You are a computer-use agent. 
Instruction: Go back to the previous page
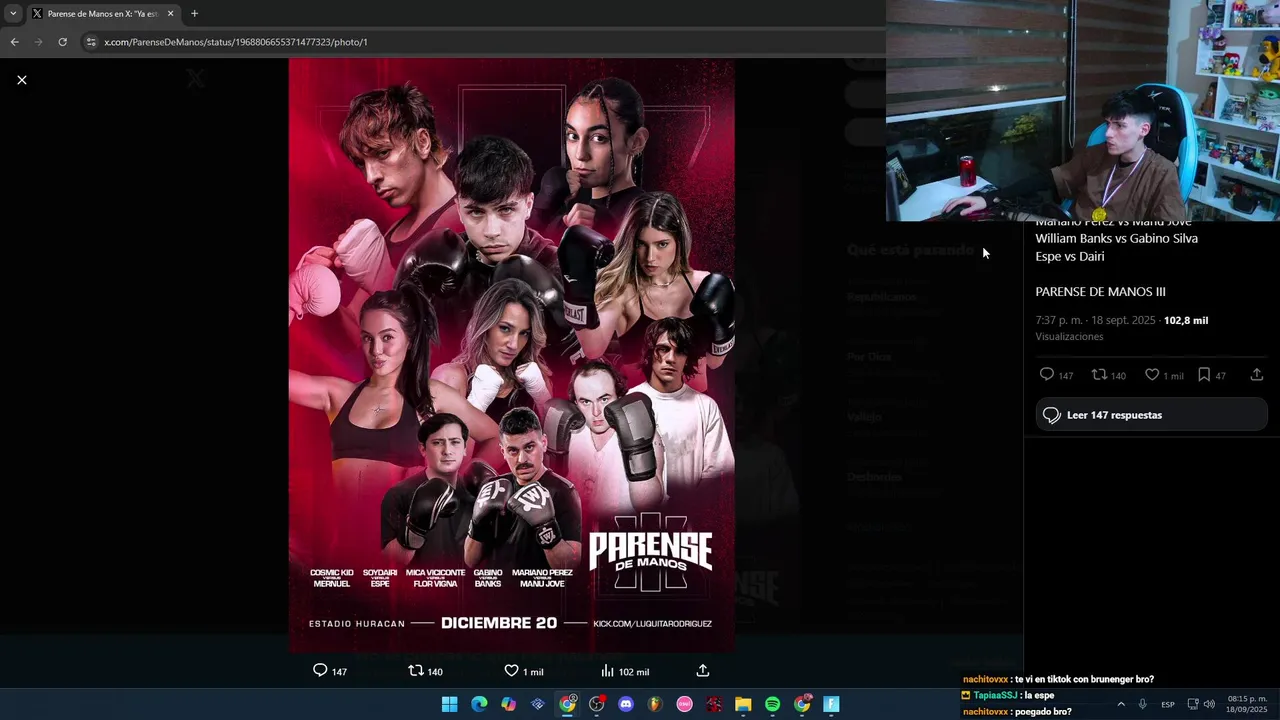coord(14,42)
